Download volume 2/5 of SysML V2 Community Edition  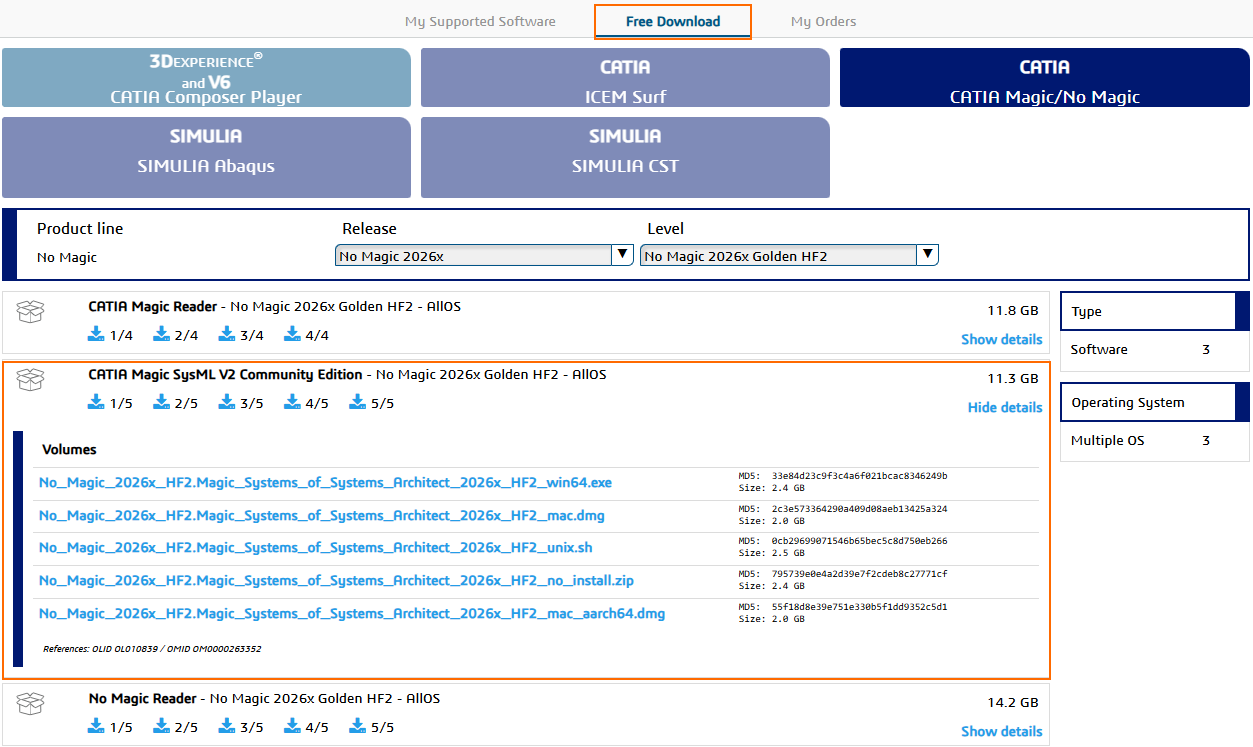coord(175,403)
